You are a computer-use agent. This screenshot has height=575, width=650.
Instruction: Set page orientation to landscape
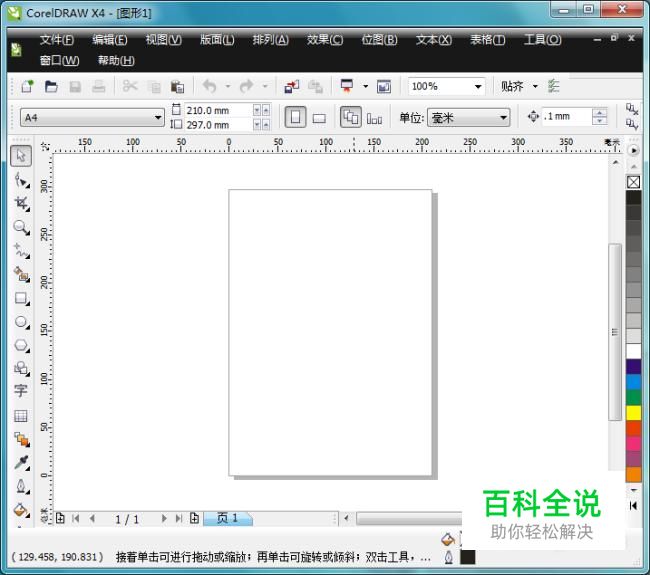(319, 117)
